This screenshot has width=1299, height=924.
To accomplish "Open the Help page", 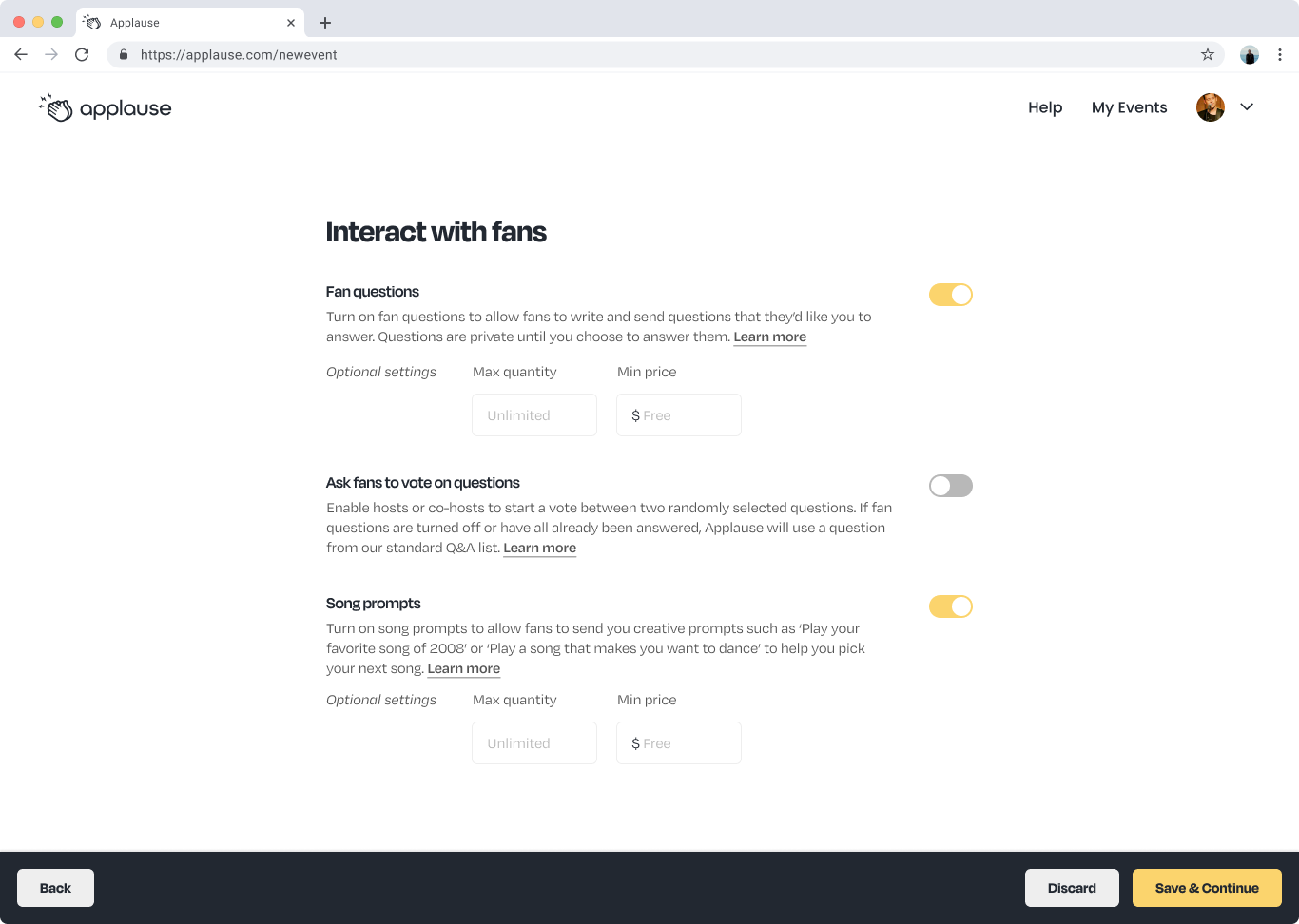I will click(x=1045, y=107).
